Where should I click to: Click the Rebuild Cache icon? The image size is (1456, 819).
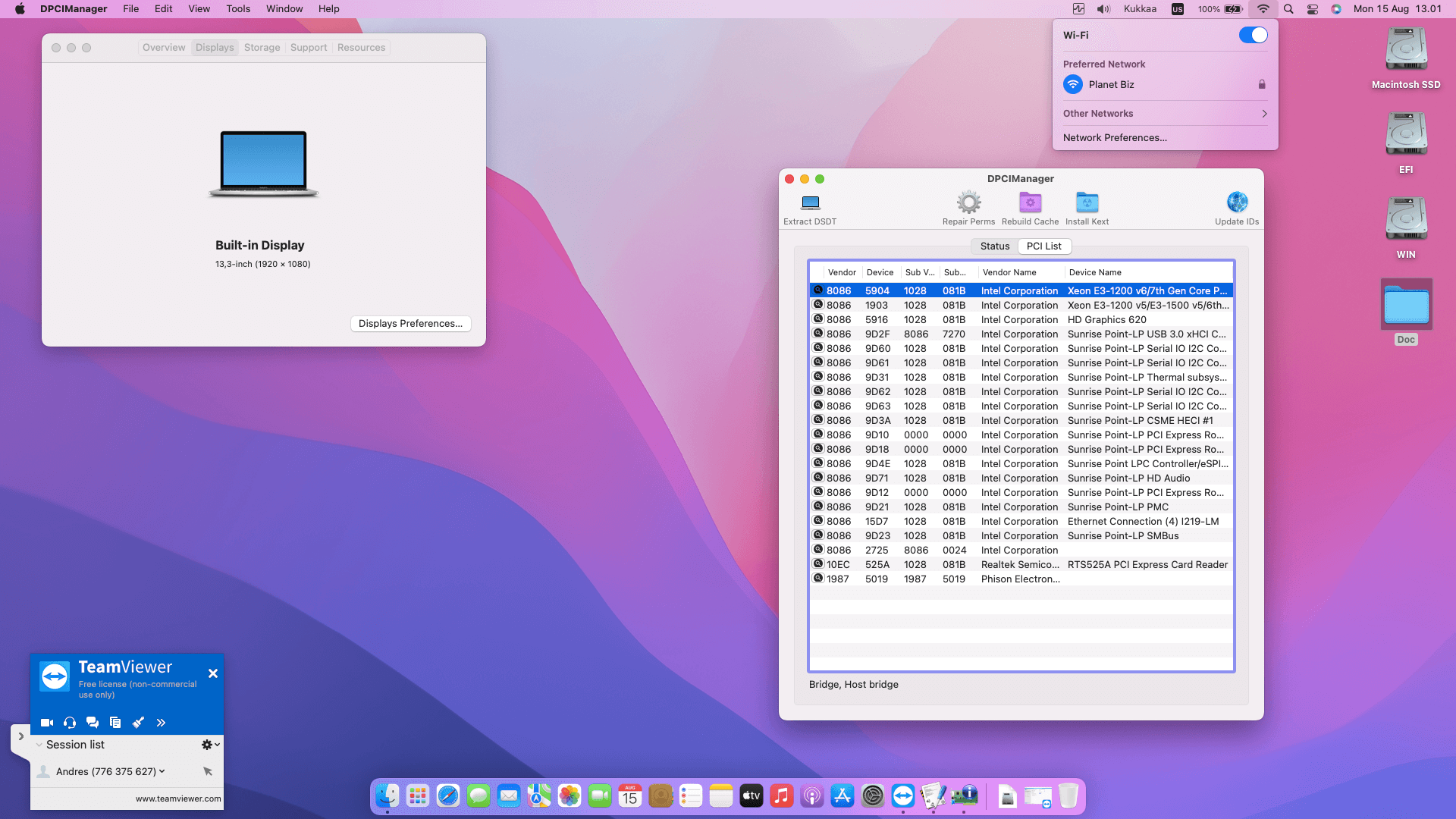point(1030,202)
